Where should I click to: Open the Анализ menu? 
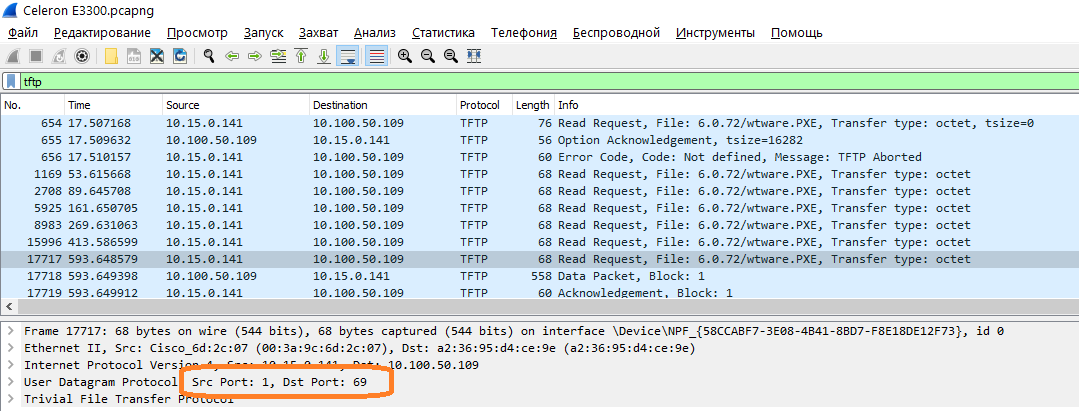pos(374,33)
